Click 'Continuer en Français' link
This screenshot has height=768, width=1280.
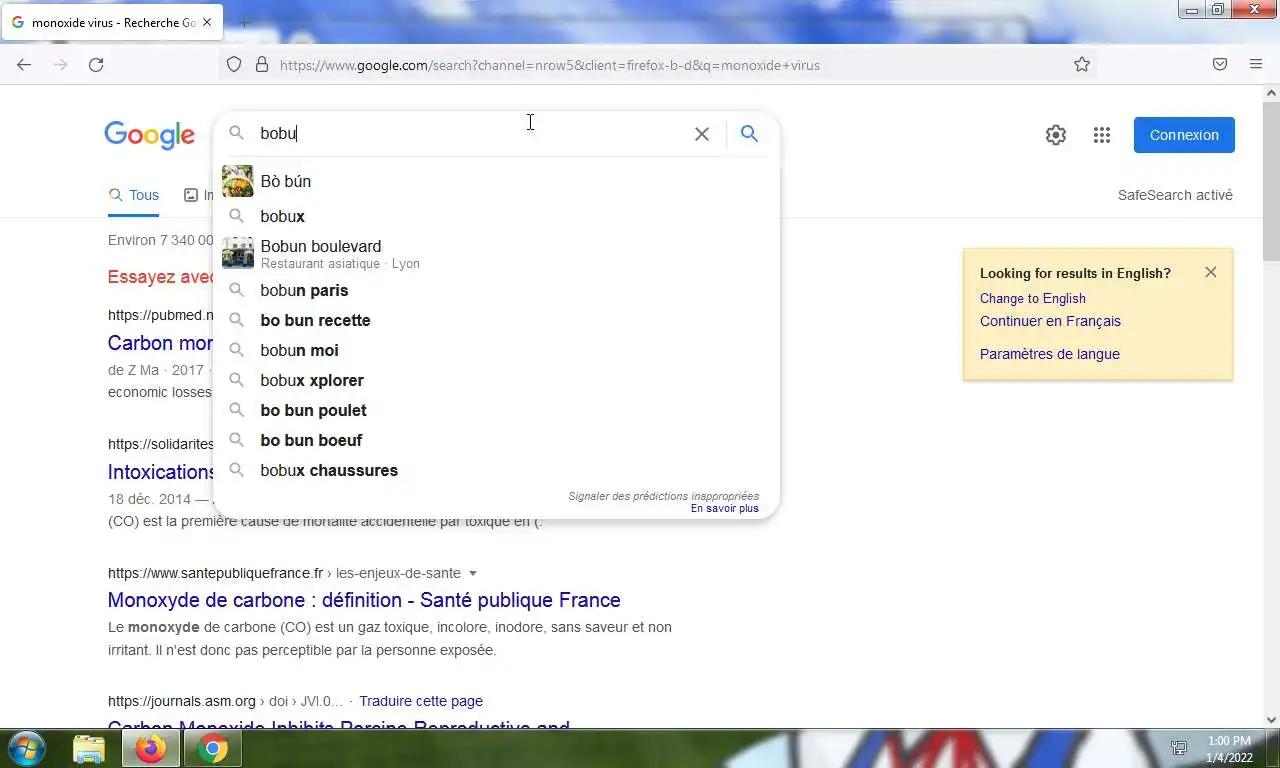1050,321
